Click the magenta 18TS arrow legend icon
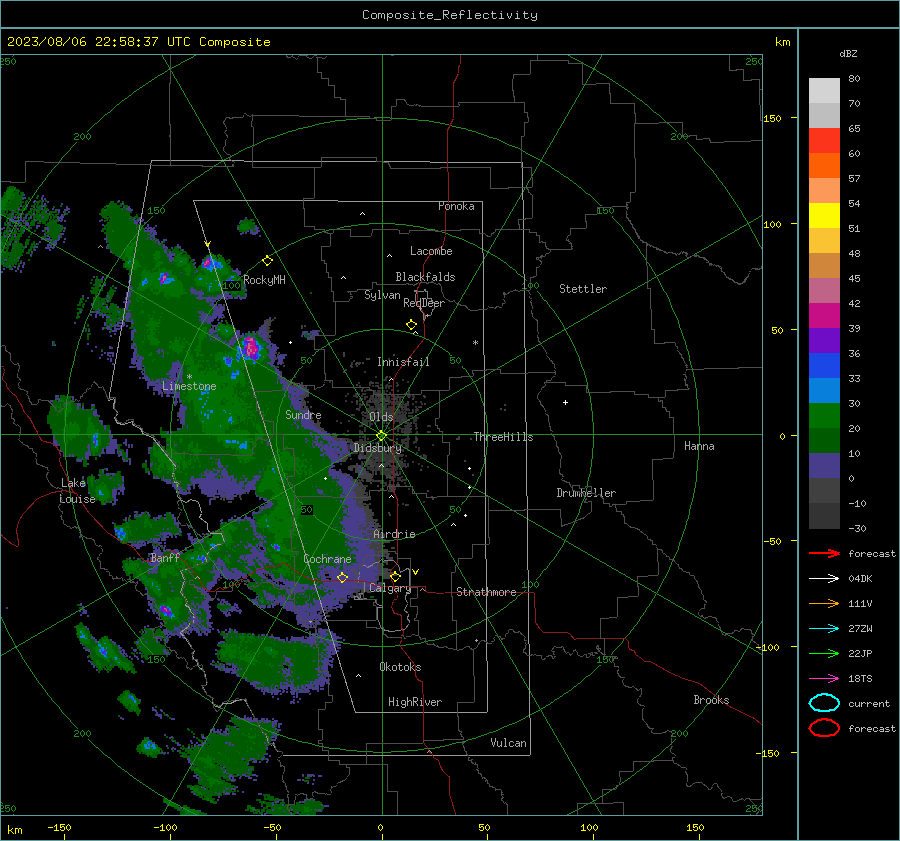This screenshot has height=841, width=900. [x=824, y=679]
